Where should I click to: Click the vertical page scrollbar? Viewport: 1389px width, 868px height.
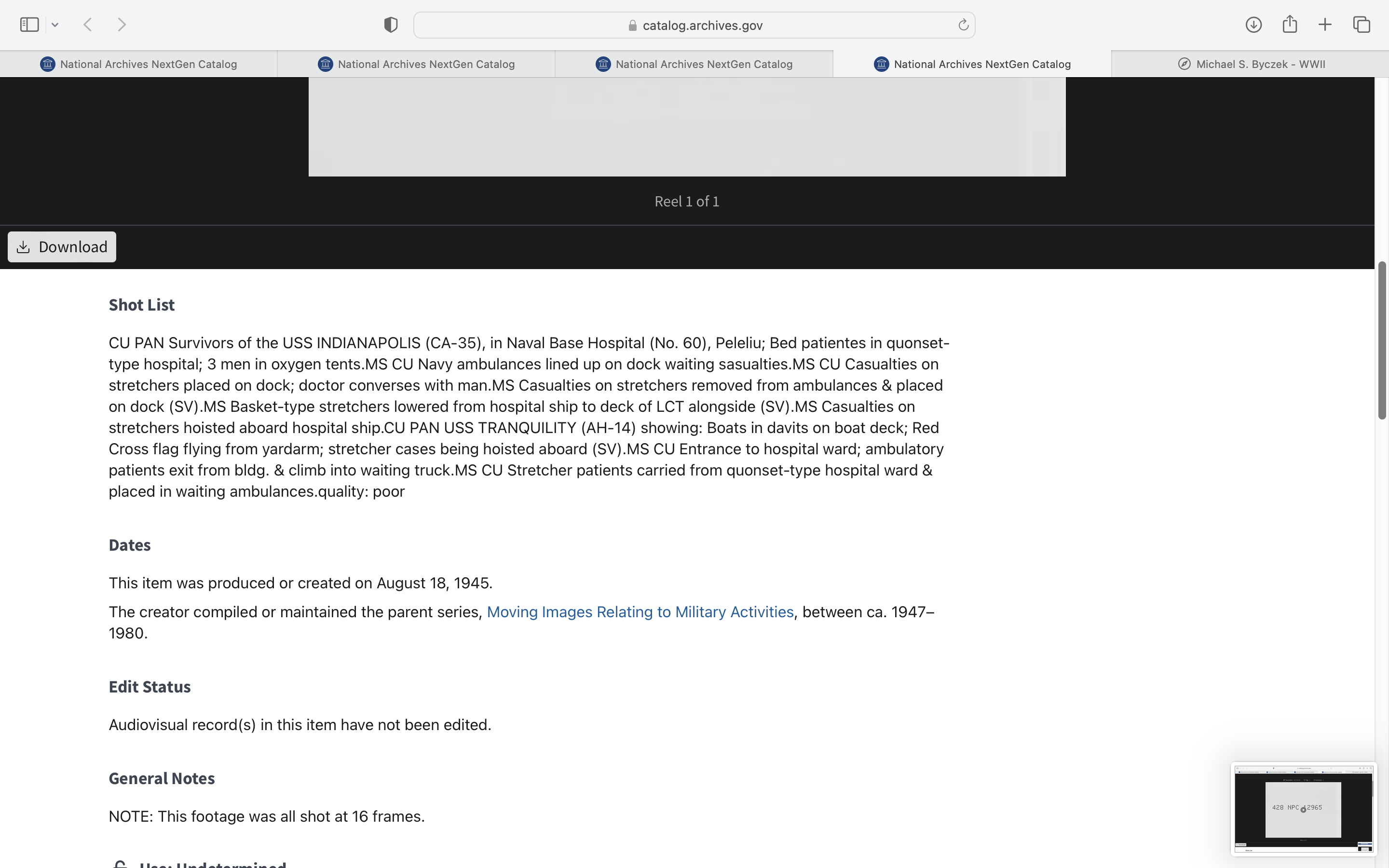tap(1382, 340)
